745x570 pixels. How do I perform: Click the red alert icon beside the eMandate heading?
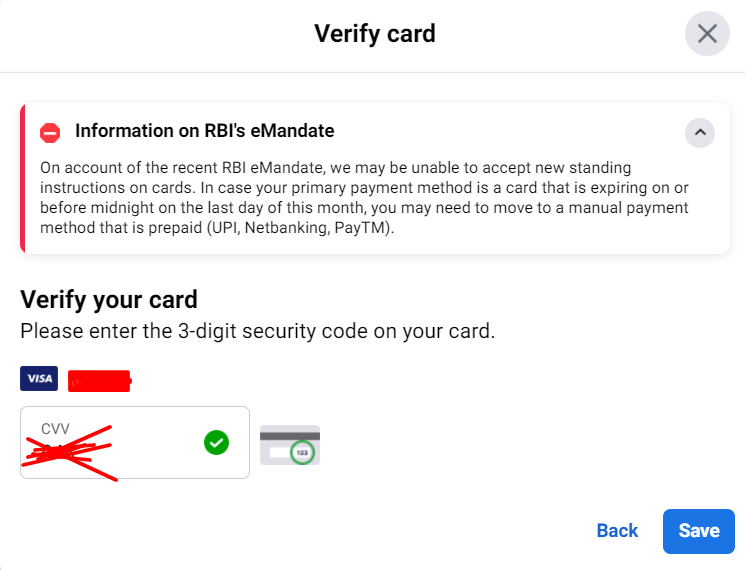click(x=50, y=132)
